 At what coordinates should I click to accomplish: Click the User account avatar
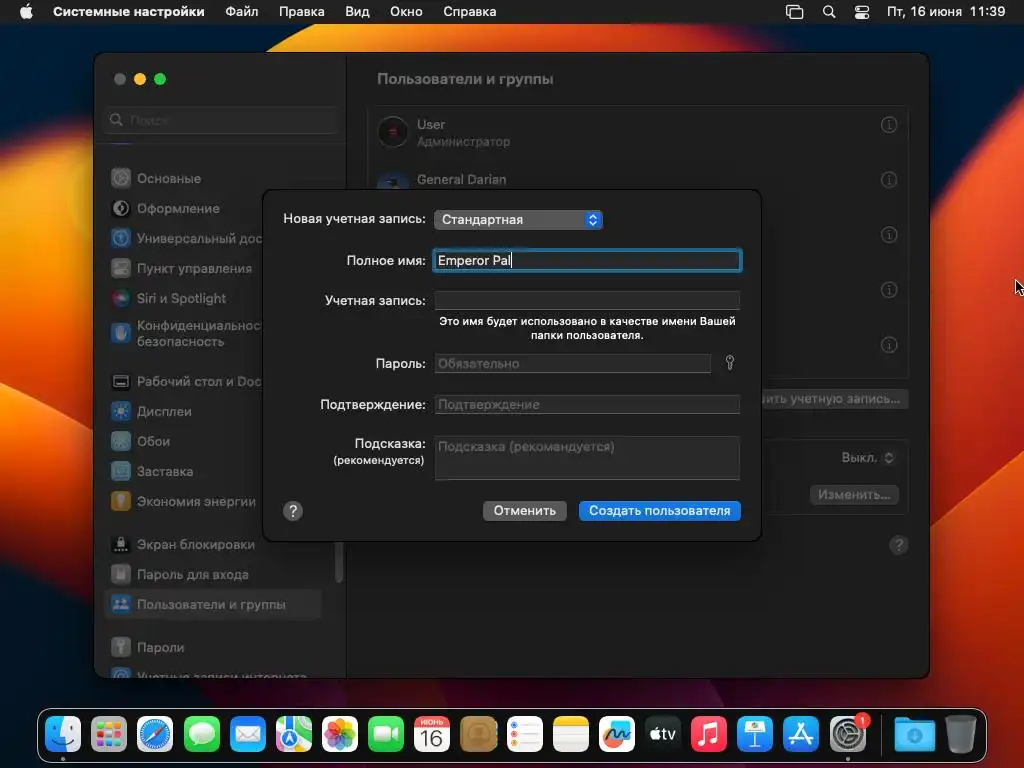393,132
